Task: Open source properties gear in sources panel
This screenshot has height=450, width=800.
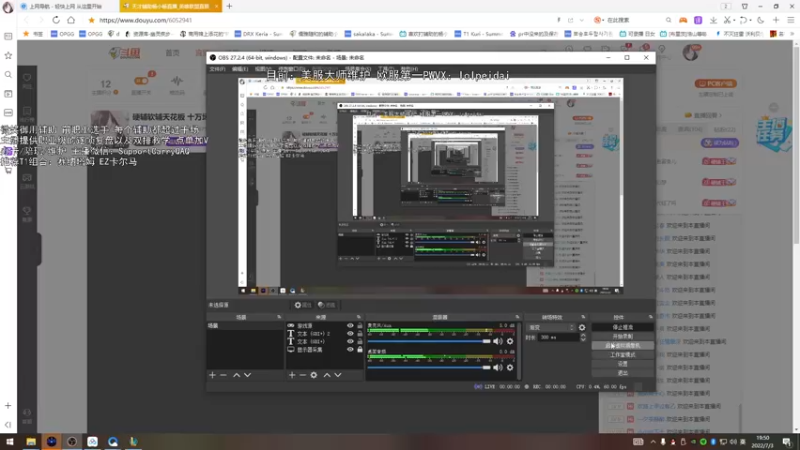Action: [x=314, y=375]
